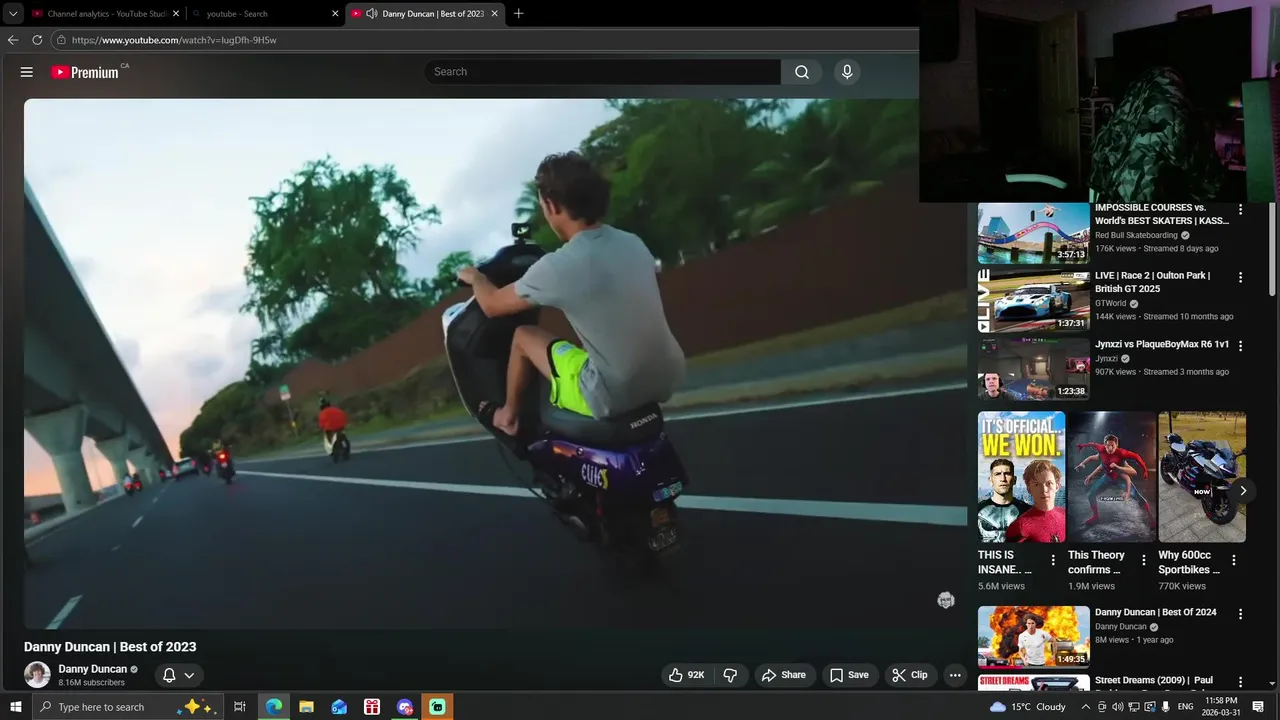Open more actions ellipsis beside Clip
The width and height of the screenshot is (1280, 720).
[955, 675]
